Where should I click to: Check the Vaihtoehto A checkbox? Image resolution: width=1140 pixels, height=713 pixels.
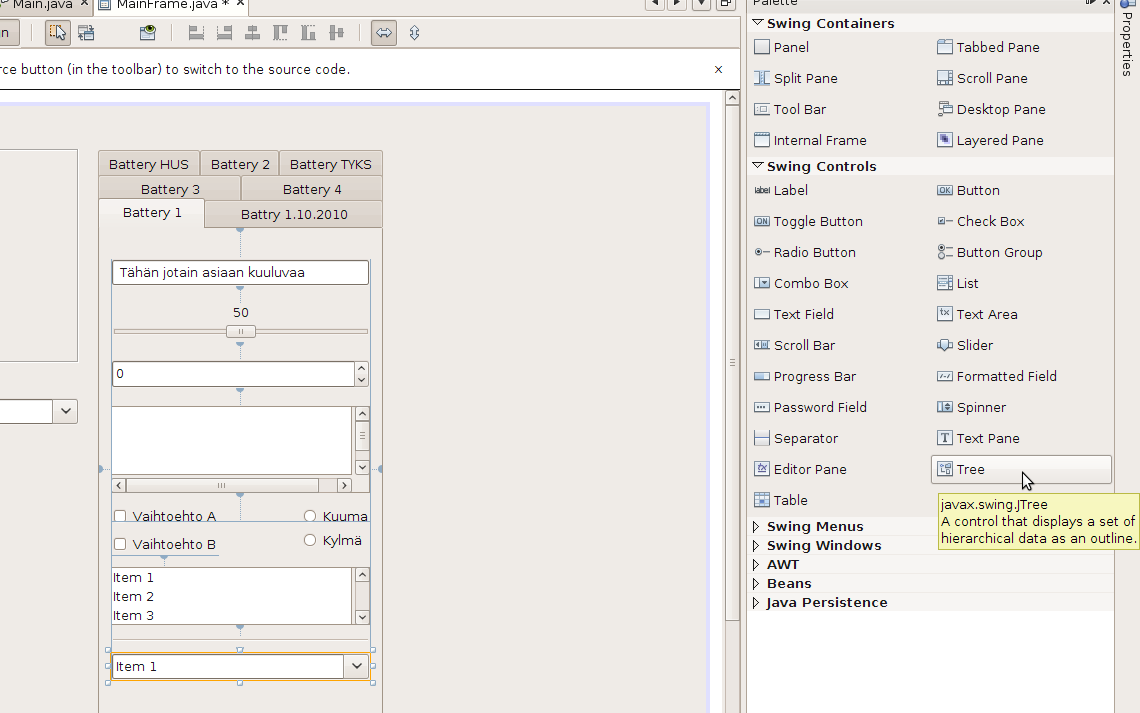tap(121, 516)
